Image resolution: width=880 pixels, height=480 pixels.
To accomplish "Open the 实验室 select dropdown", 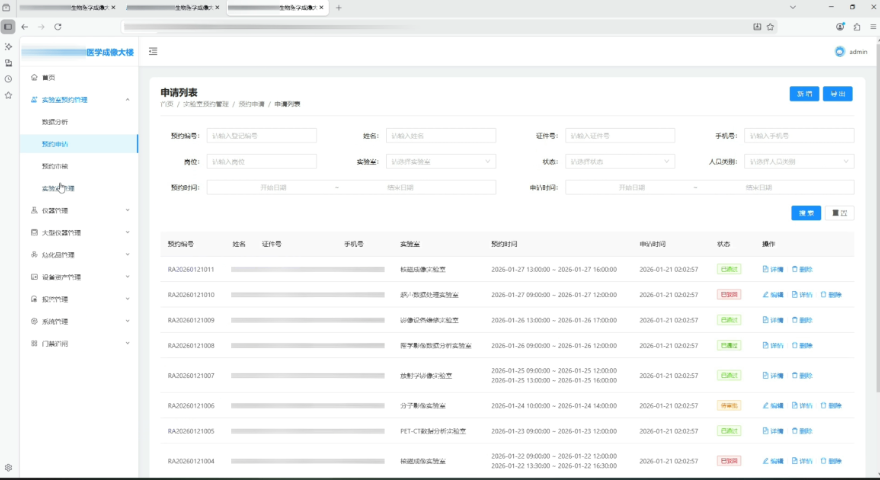I will pos(441,162).
